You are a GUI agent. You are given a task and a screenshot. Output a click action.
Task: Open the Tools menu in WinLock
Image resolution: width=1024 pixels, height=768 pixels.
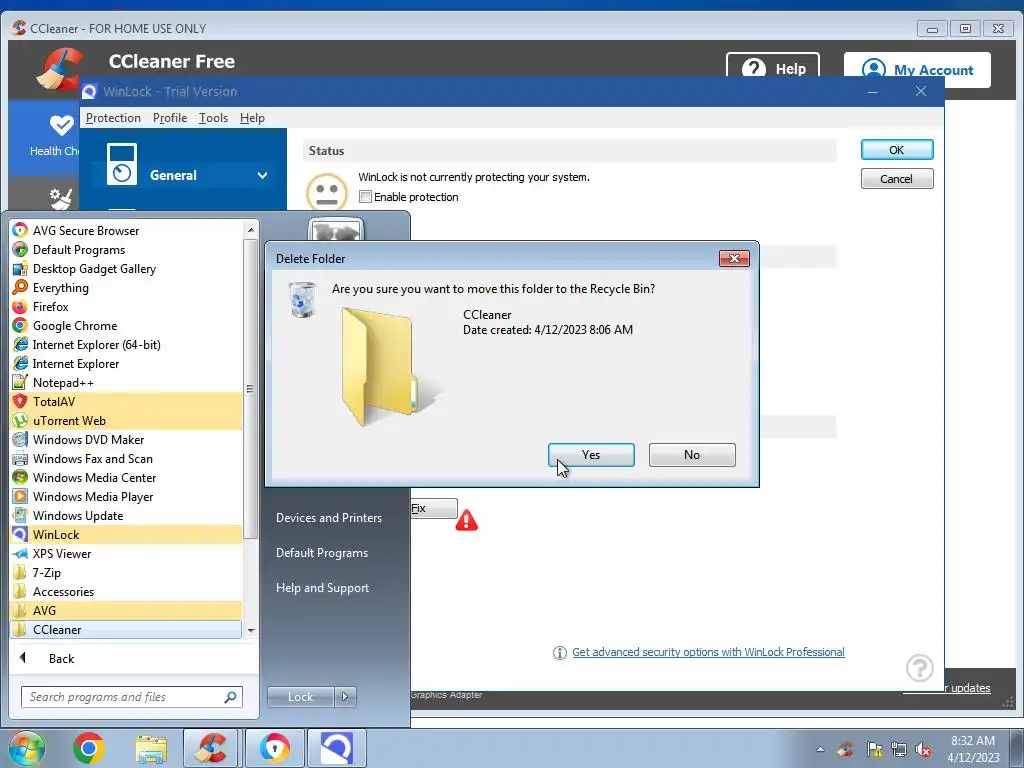213,118
